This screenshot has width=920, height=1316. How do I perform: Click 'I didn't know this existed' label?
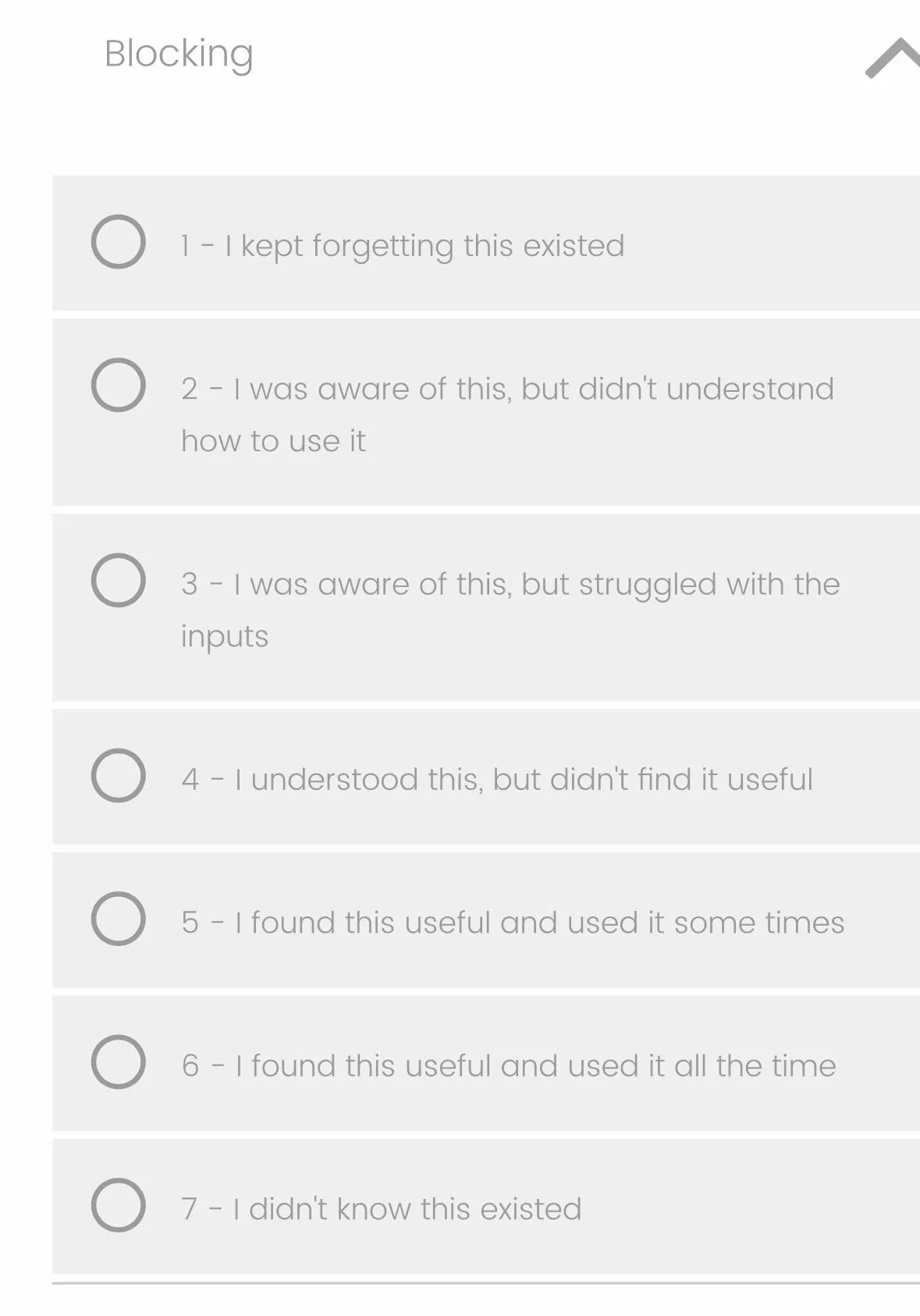407,1209
